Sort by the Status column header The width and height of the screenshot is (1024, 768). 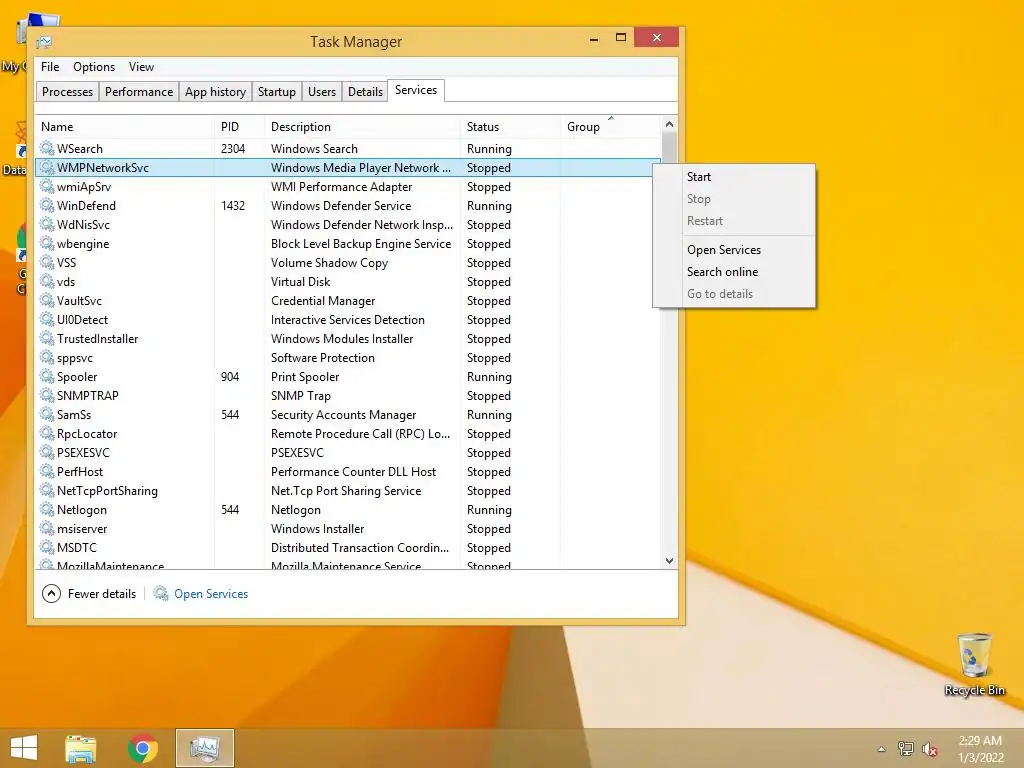tap(510, 127)
